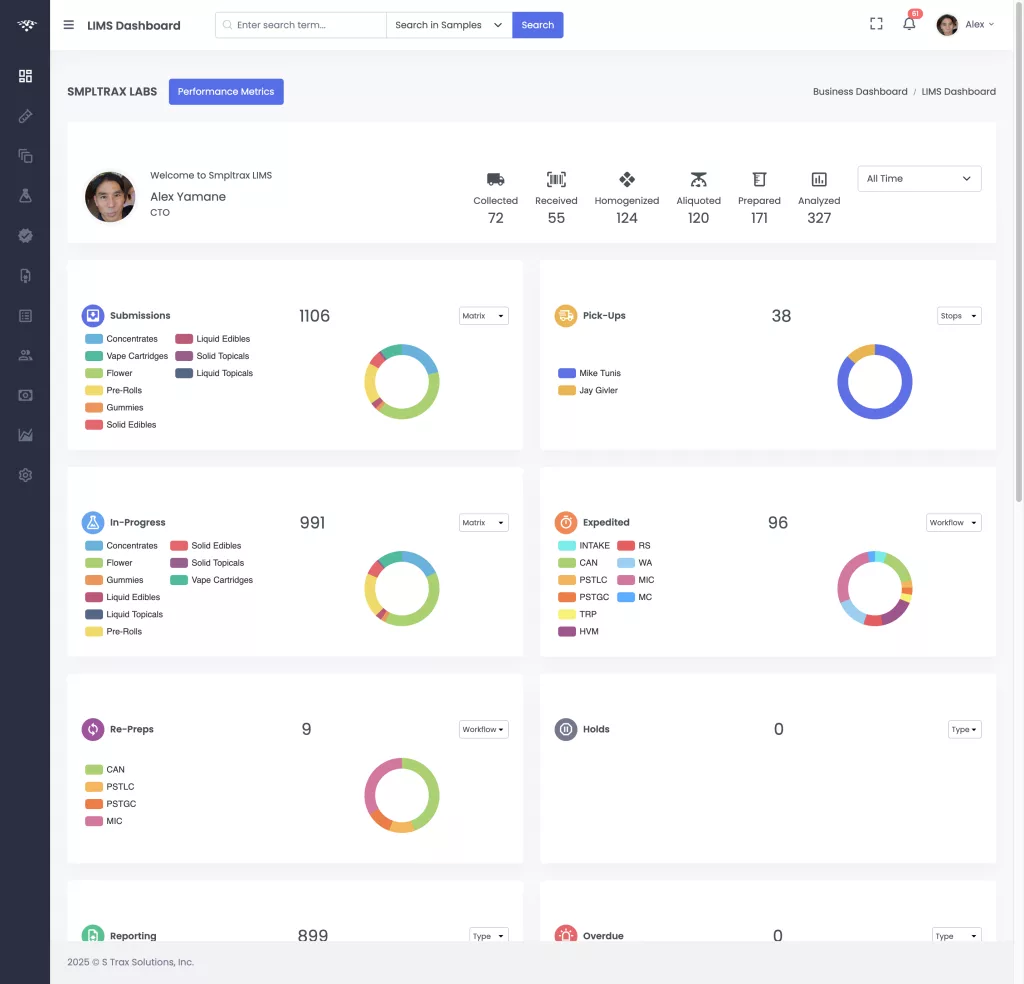This screenshot has height=984, width=1024.
Task: Click the lab flask icon in sidebar
Action: pos(25,196)
